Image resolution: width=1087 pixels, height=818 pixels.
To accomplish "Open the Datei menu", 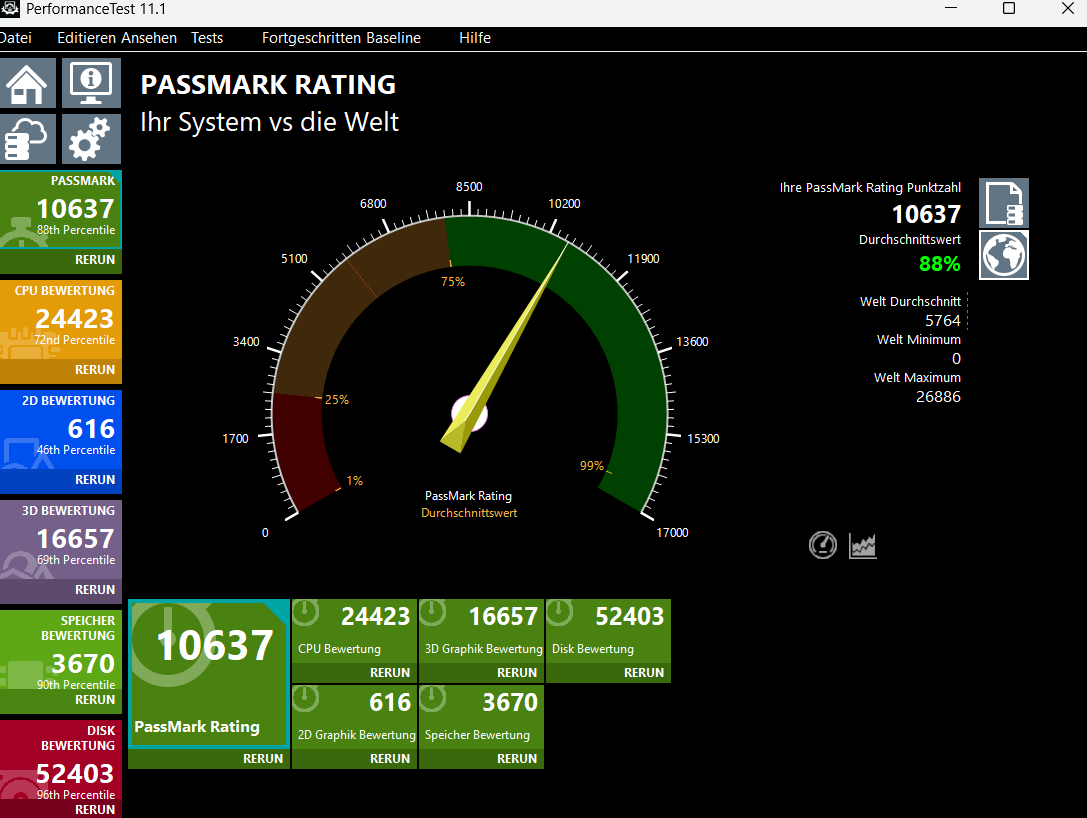I will 15,38.
